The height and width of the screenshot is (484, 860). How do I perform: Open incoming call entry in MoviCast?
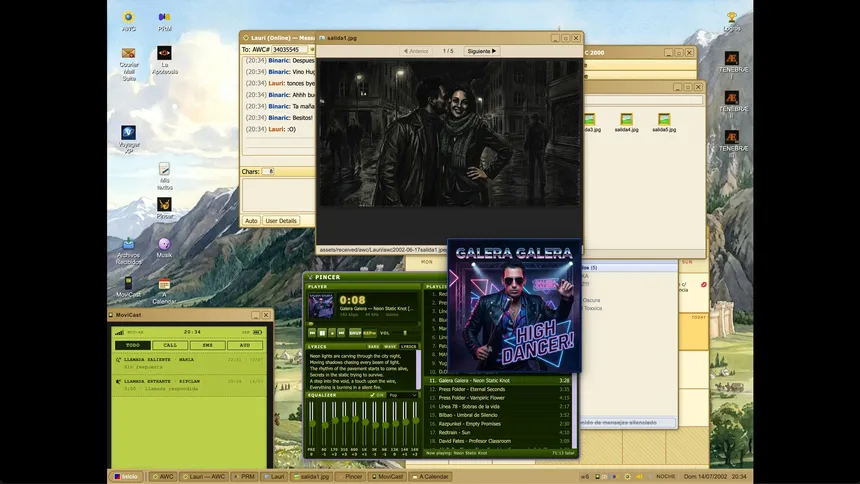189,385
